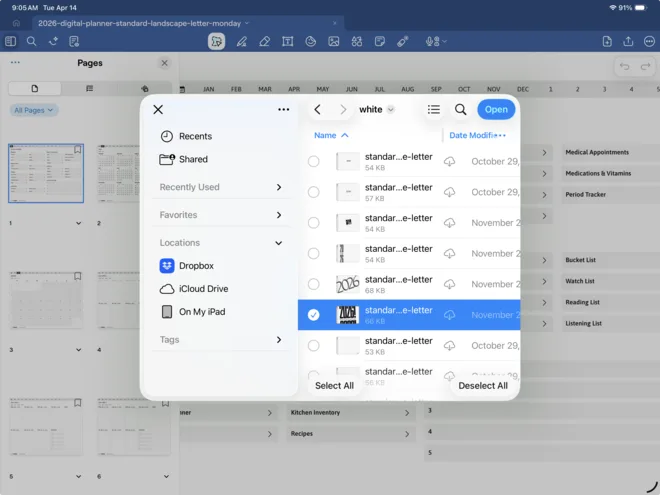
Task: Open the 2026 planner document tab
Action: point(140,23)
